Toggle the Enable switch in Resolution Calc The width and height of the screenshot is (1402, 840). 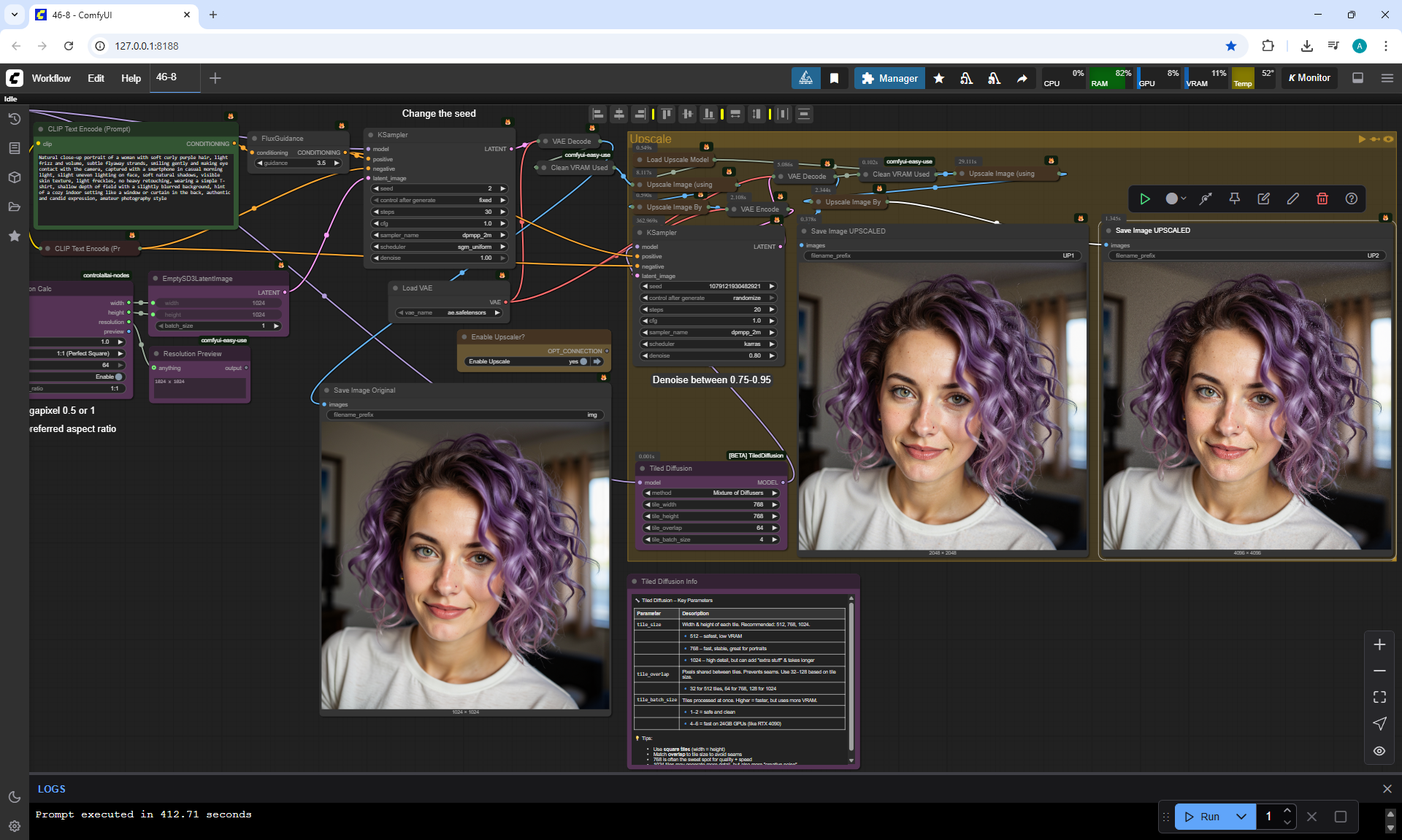coord(118,377)
